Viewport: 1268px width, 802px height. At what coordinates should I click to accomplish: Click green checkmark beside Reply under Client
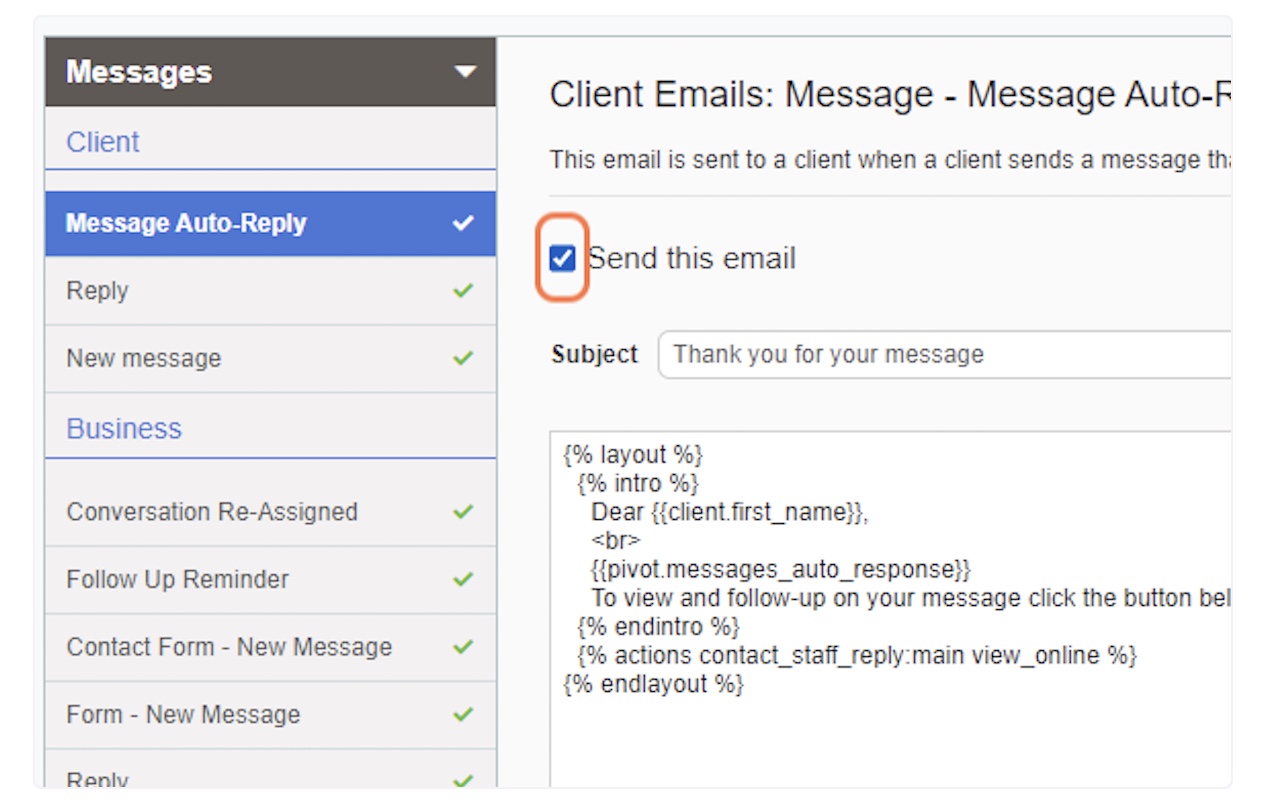pos(462,291)
